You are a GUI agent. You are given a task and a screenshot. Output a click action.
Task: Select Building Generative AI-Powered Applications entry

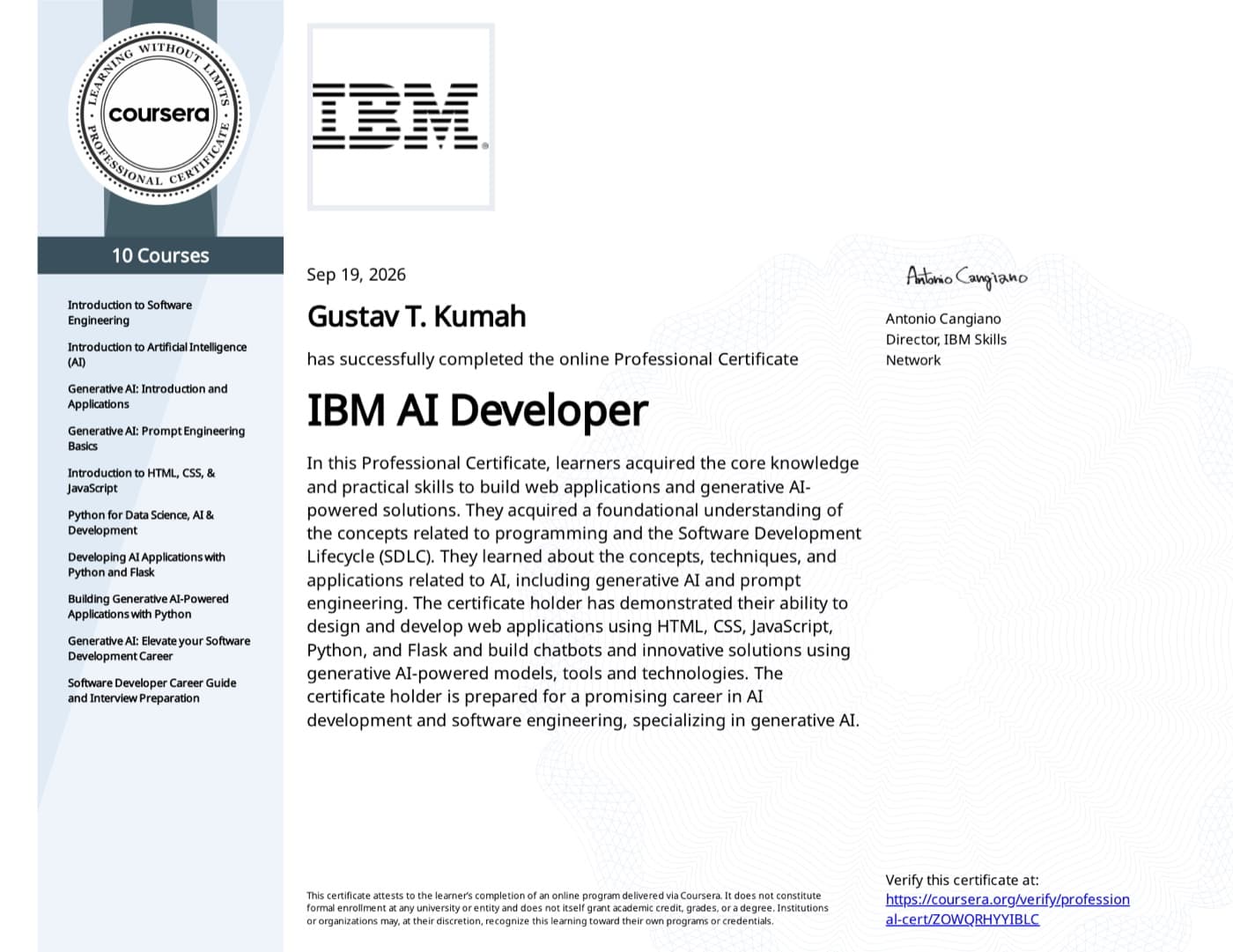coord(148,606)
